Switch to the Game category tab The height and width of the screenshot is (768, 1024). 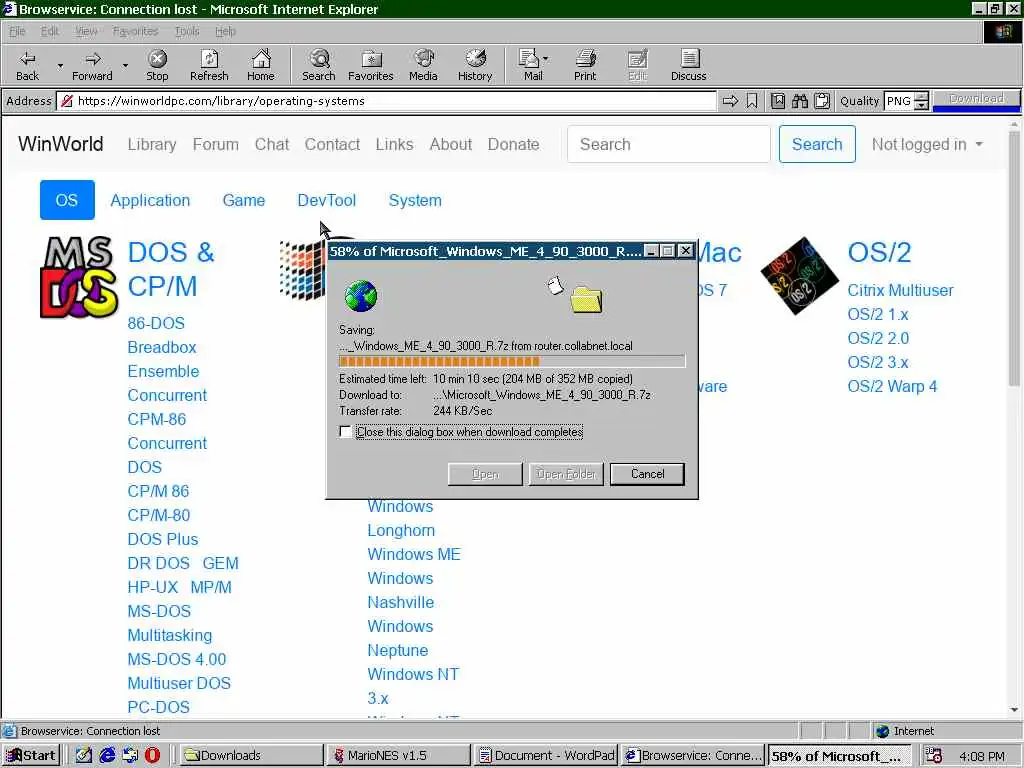pyautogui.click(x=244, y=200)
